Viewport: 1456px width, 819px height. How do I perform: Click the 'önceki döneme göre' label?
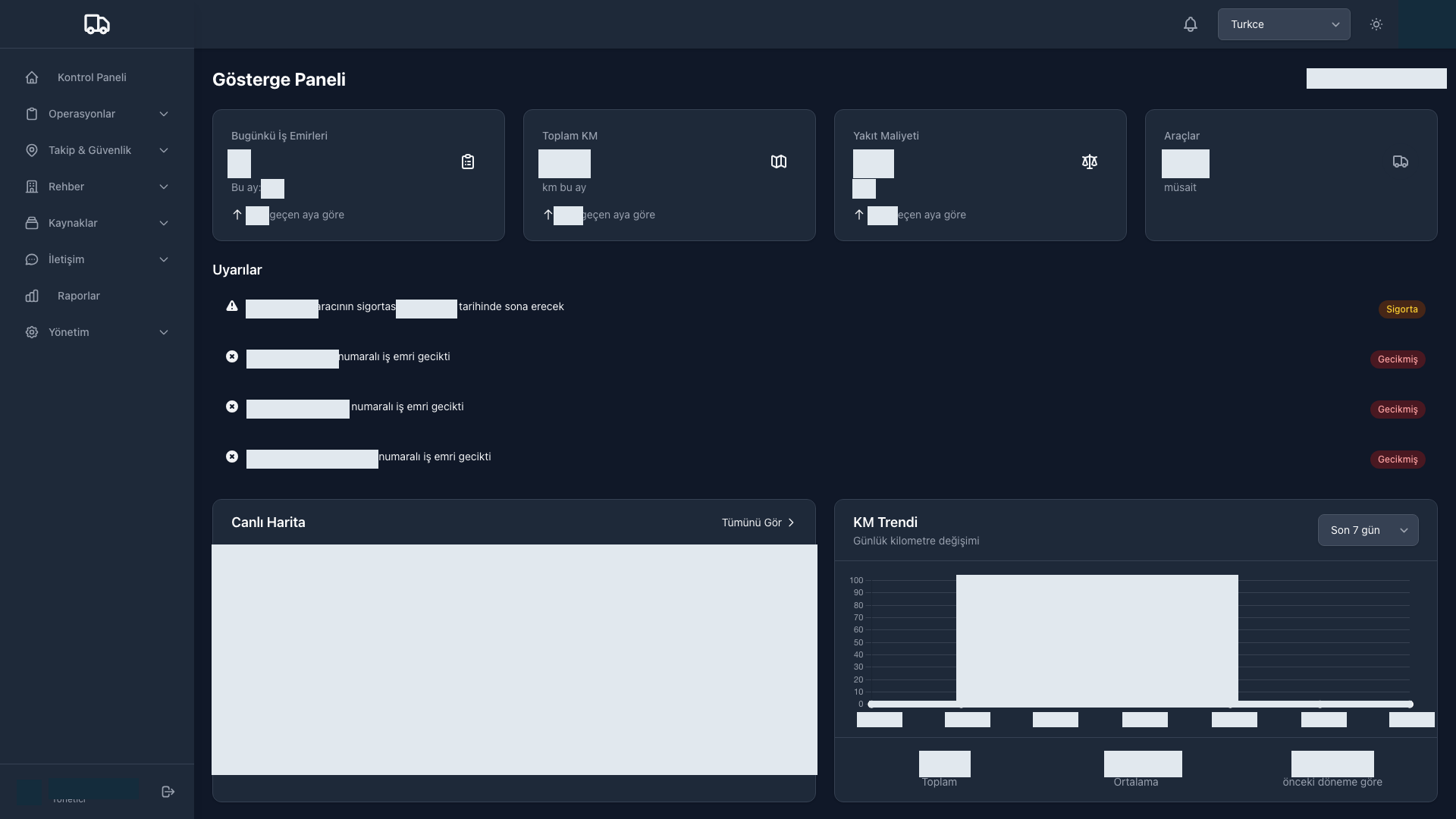pos(1332,782)
